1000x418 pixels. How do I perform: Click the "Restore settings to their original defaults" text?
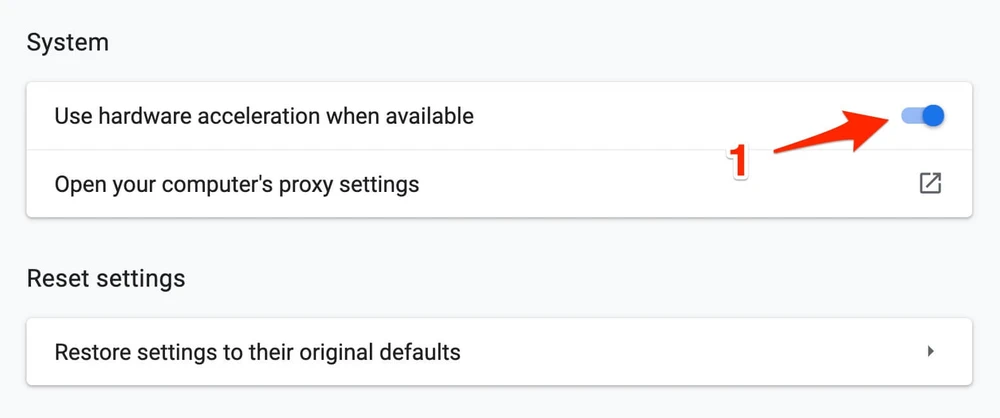pos(257,352)
